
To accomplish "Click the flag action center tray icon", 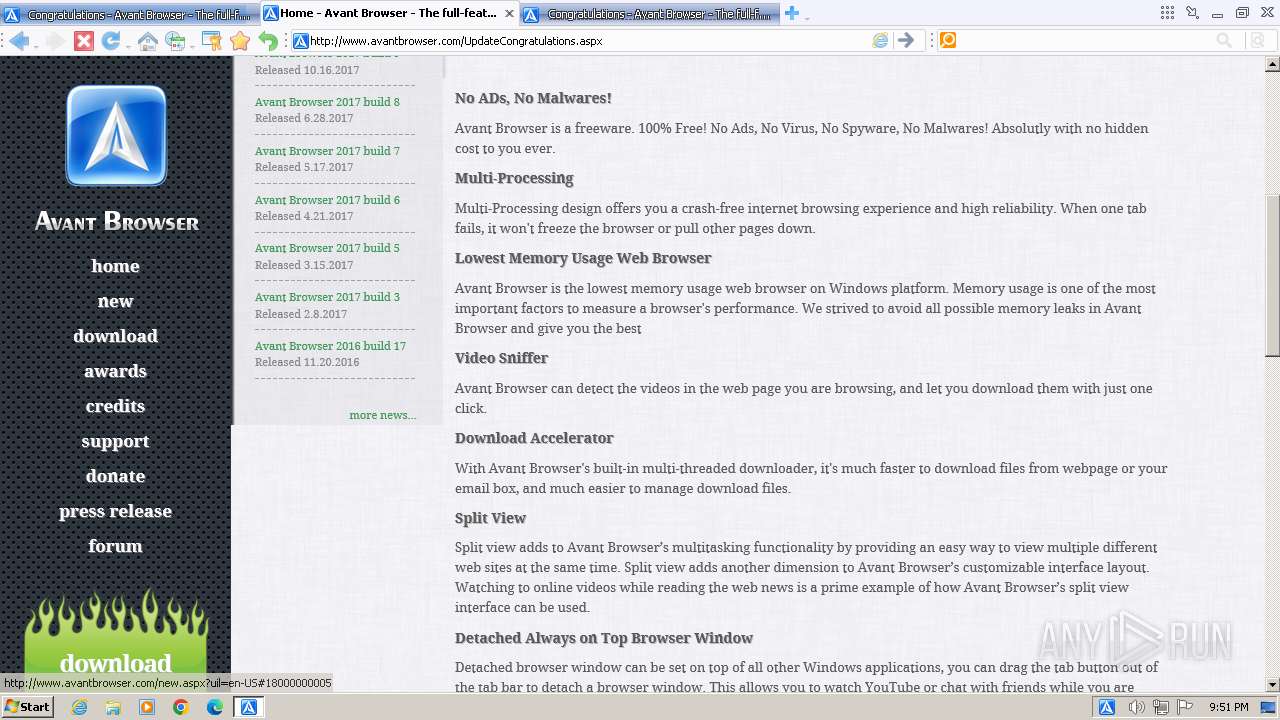I will (1185, 707).
